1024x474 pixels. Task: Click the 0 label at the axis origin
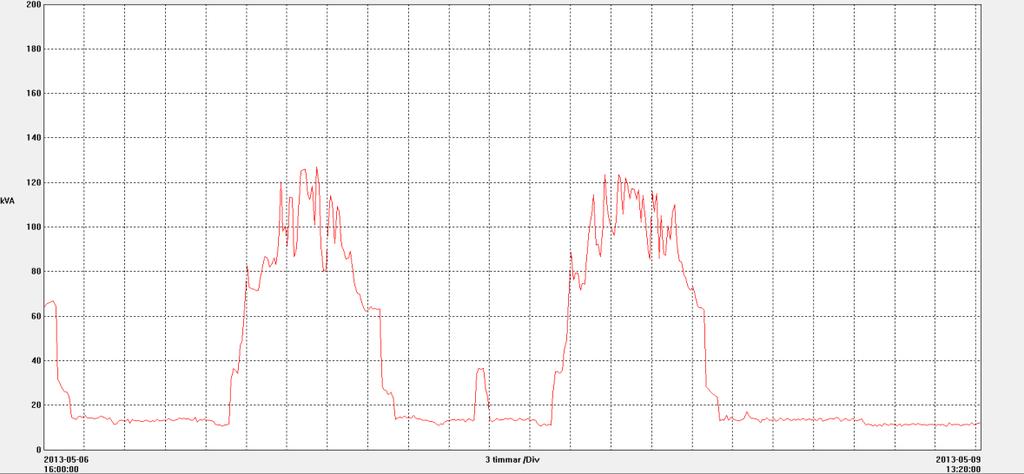37,449
